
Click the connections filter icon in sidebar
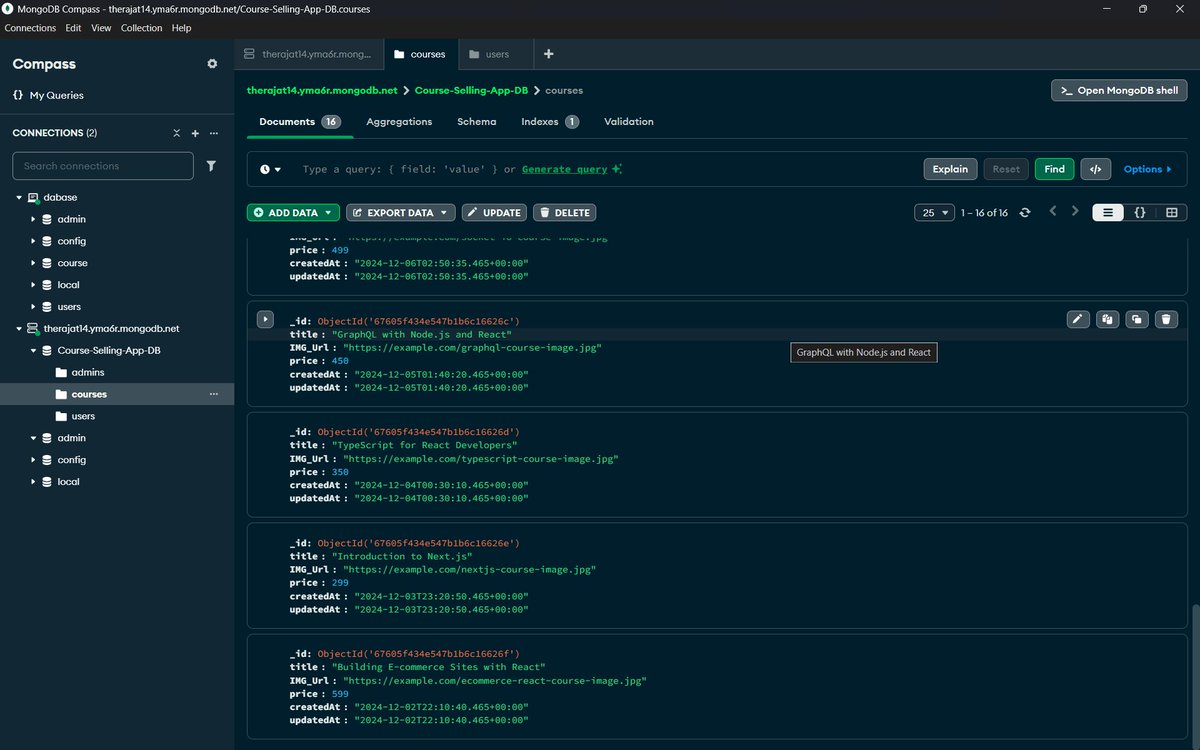pyautogui.click(x=211, y=165)
